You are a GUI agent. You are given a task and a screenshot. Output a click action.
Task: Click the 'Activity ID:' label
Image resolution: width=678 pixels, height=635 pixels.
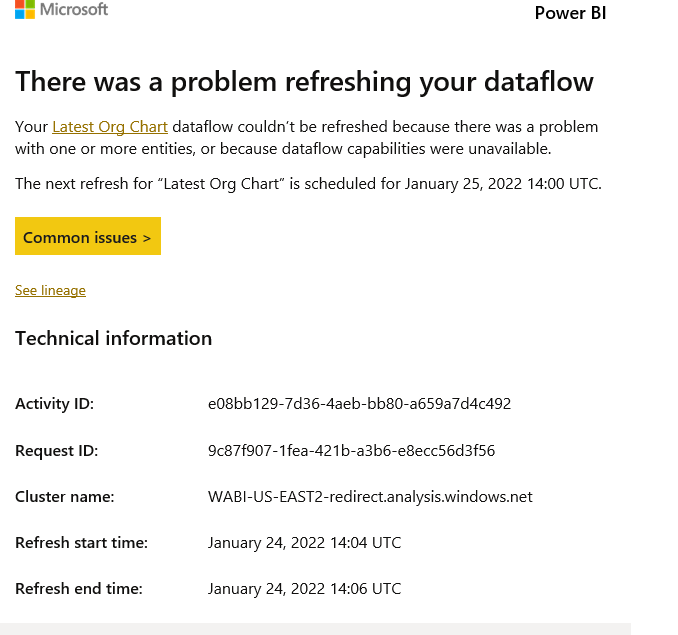coord(54,404)
